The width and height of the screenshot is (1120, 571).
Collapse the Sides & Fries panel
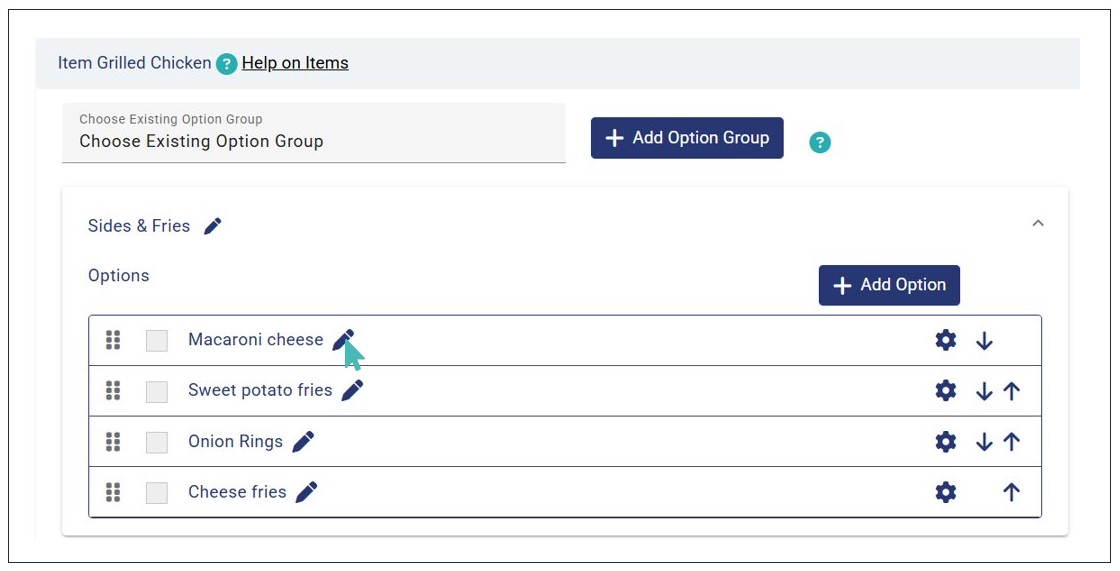(1037, 223)
